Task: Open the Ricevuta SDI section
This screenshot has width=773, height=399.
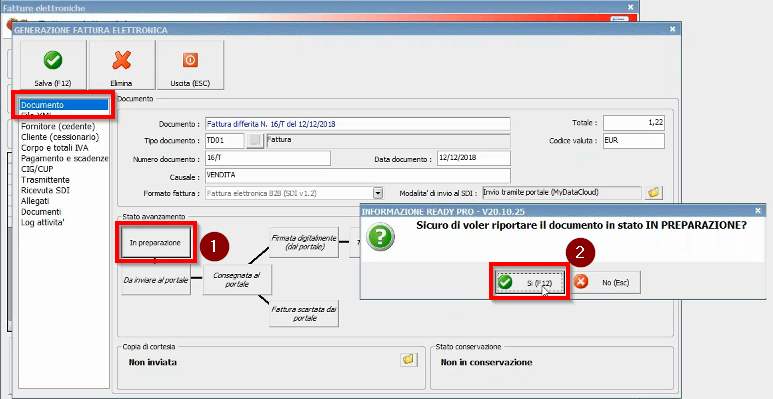Action: [x=45, y=190]
